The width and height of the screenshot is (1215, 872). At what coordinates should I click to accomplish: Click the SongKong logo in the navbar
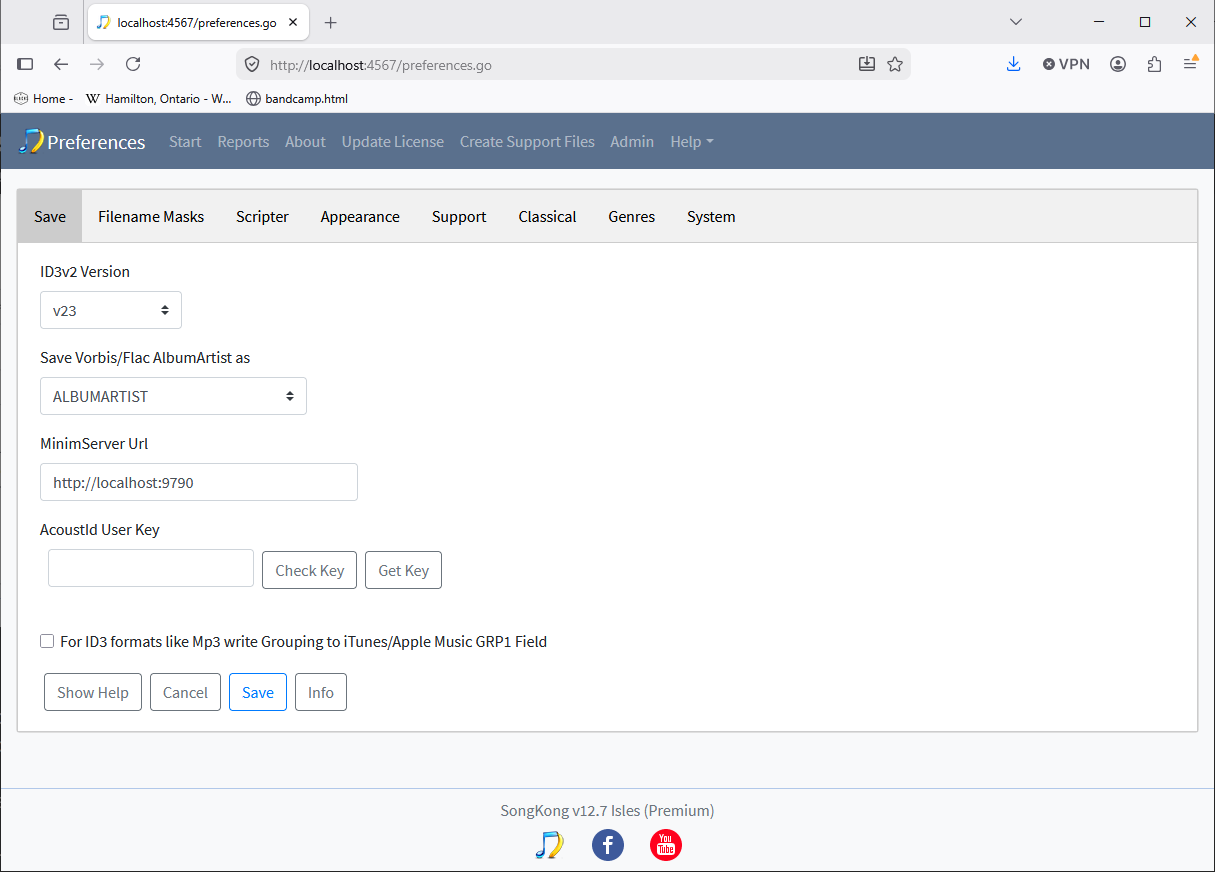coord(32,141)
